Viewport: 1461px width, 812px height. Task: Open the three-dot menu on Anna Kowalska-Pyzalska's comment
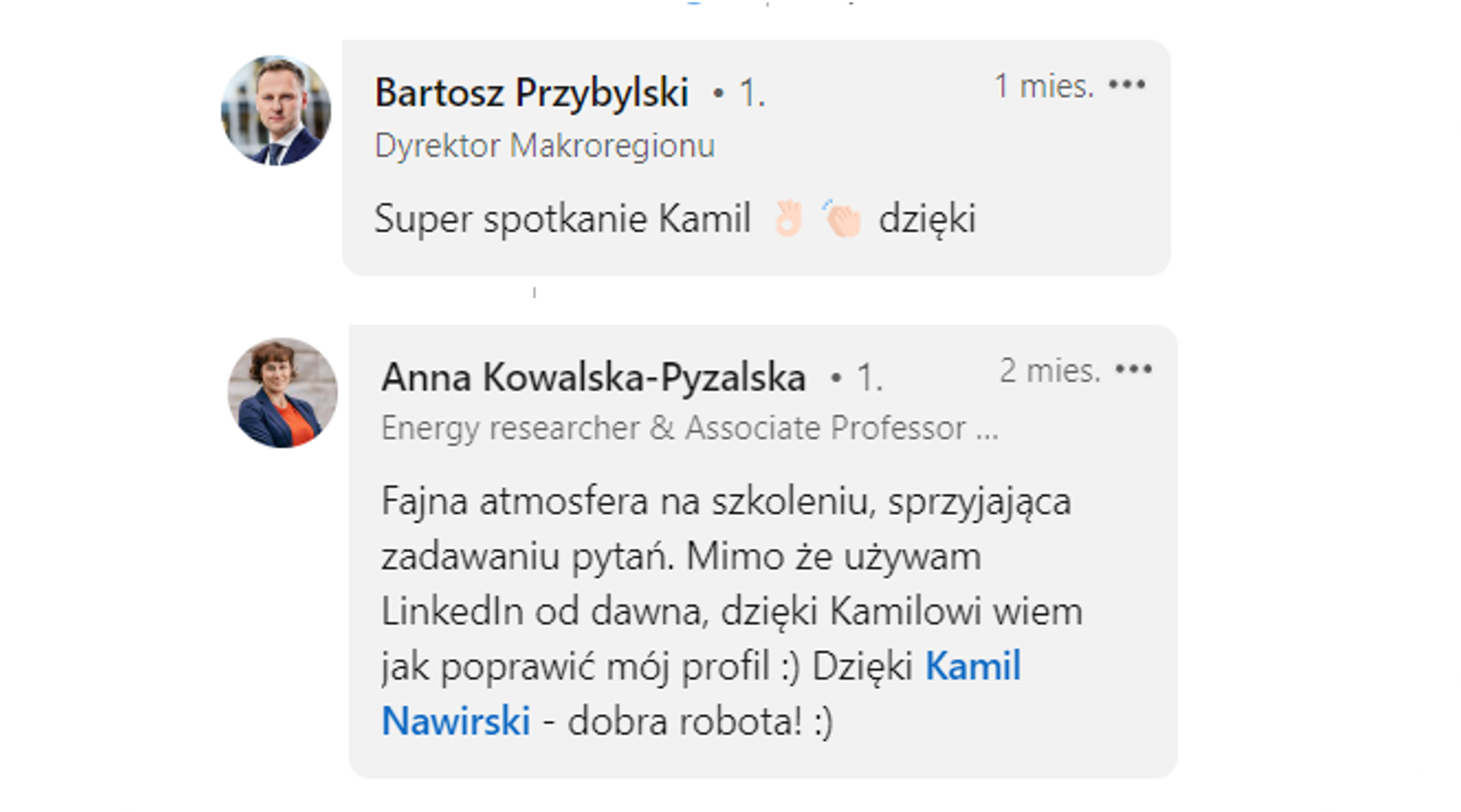(1133, 370)
